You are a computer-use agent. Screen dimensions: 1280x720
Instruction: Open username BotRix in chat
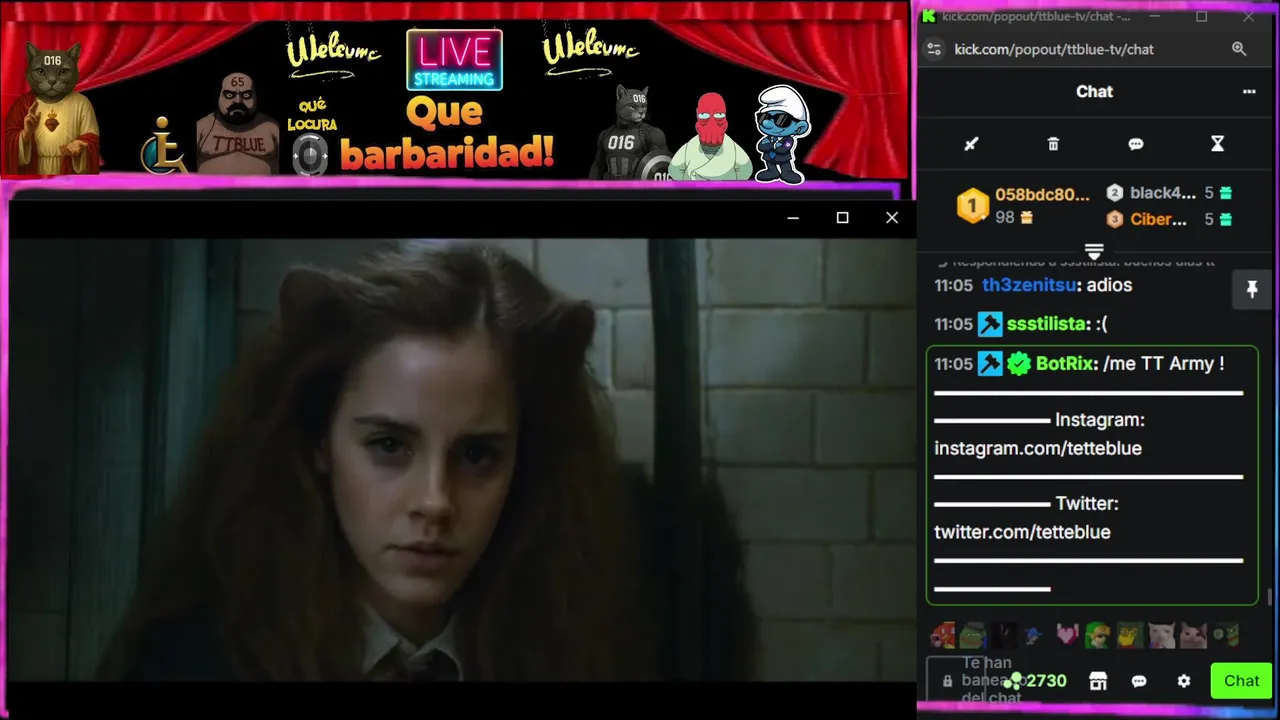(x=1066, y=364)
